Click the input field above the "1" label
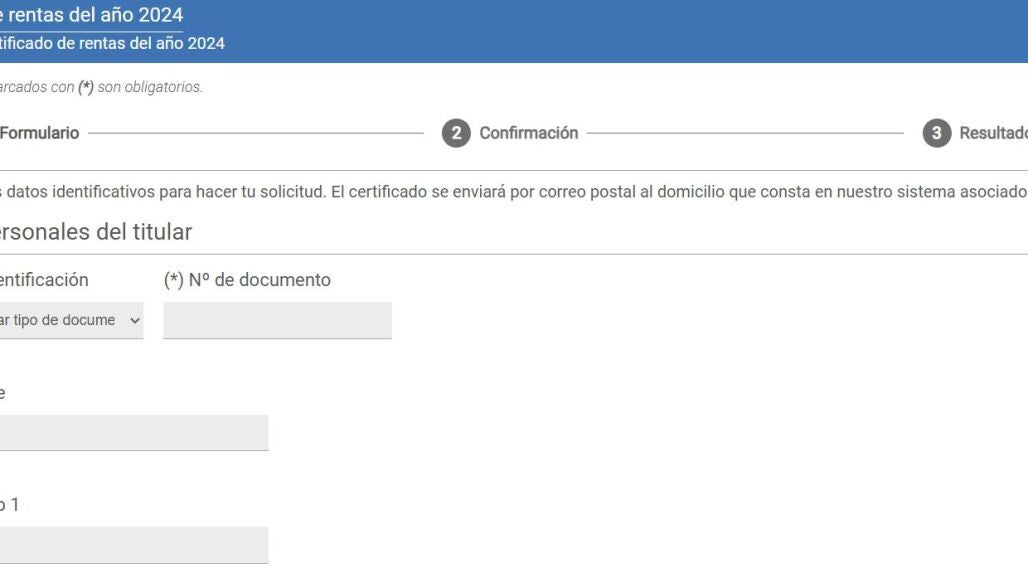Image resolution: width=1028 pixels, height=578 pixels. (134, 432)
